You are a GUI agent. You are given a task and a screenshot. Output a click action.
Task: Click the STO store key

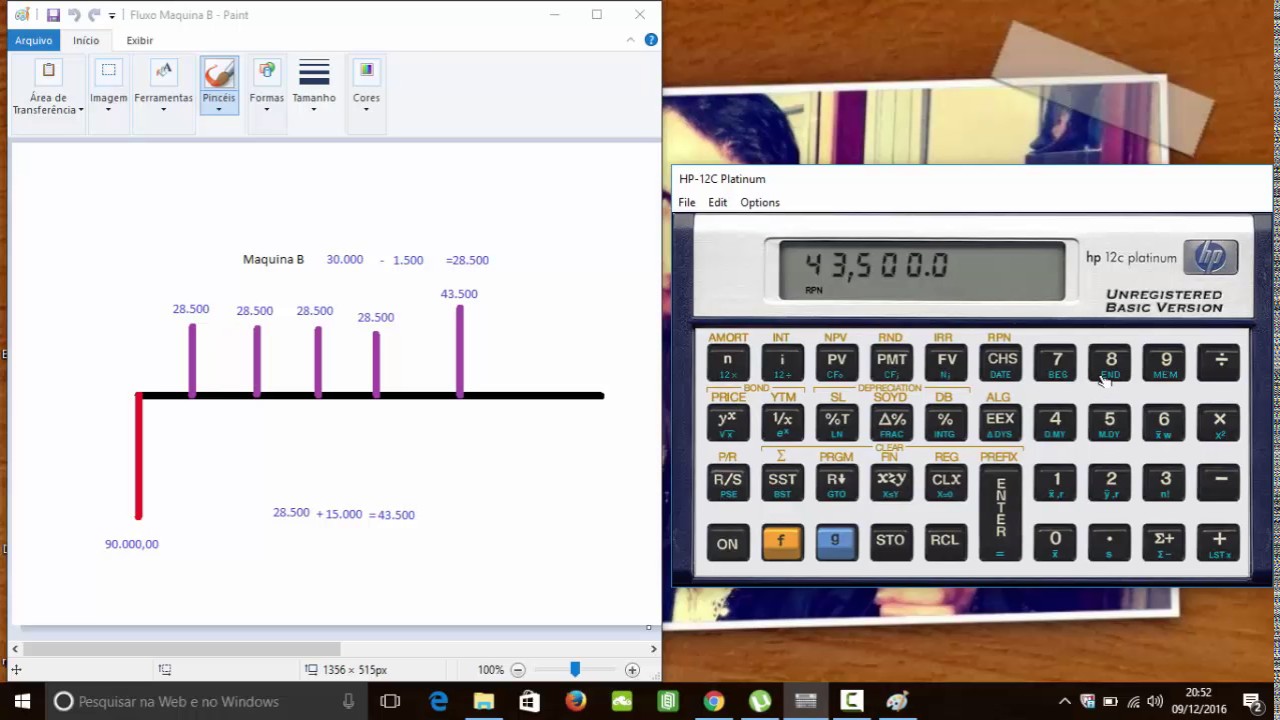[x=891, y=543]
